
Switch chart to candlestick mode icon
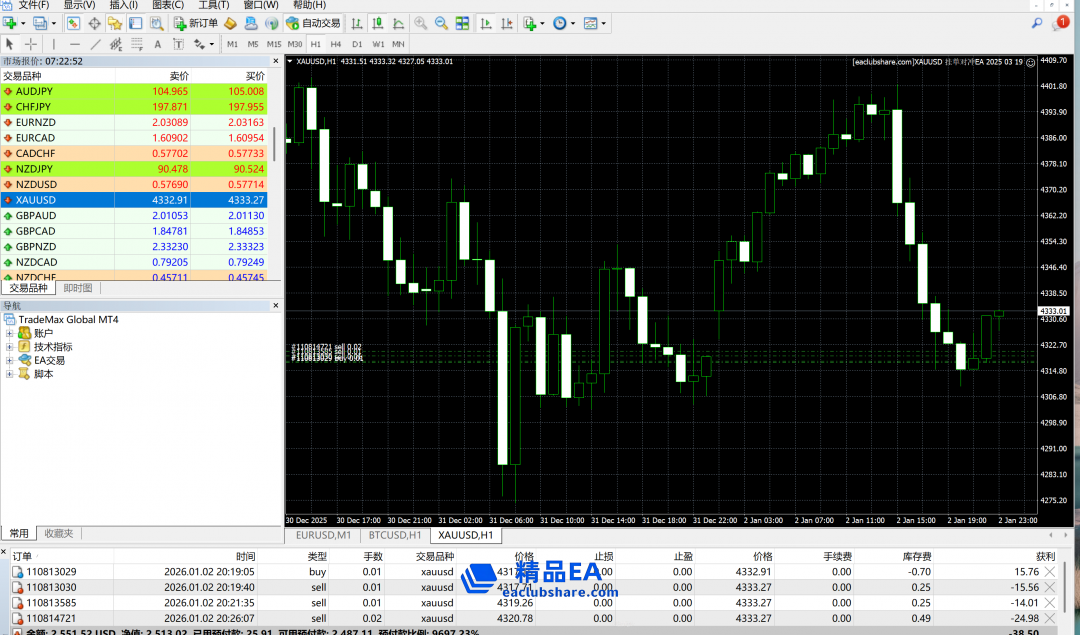377,23
